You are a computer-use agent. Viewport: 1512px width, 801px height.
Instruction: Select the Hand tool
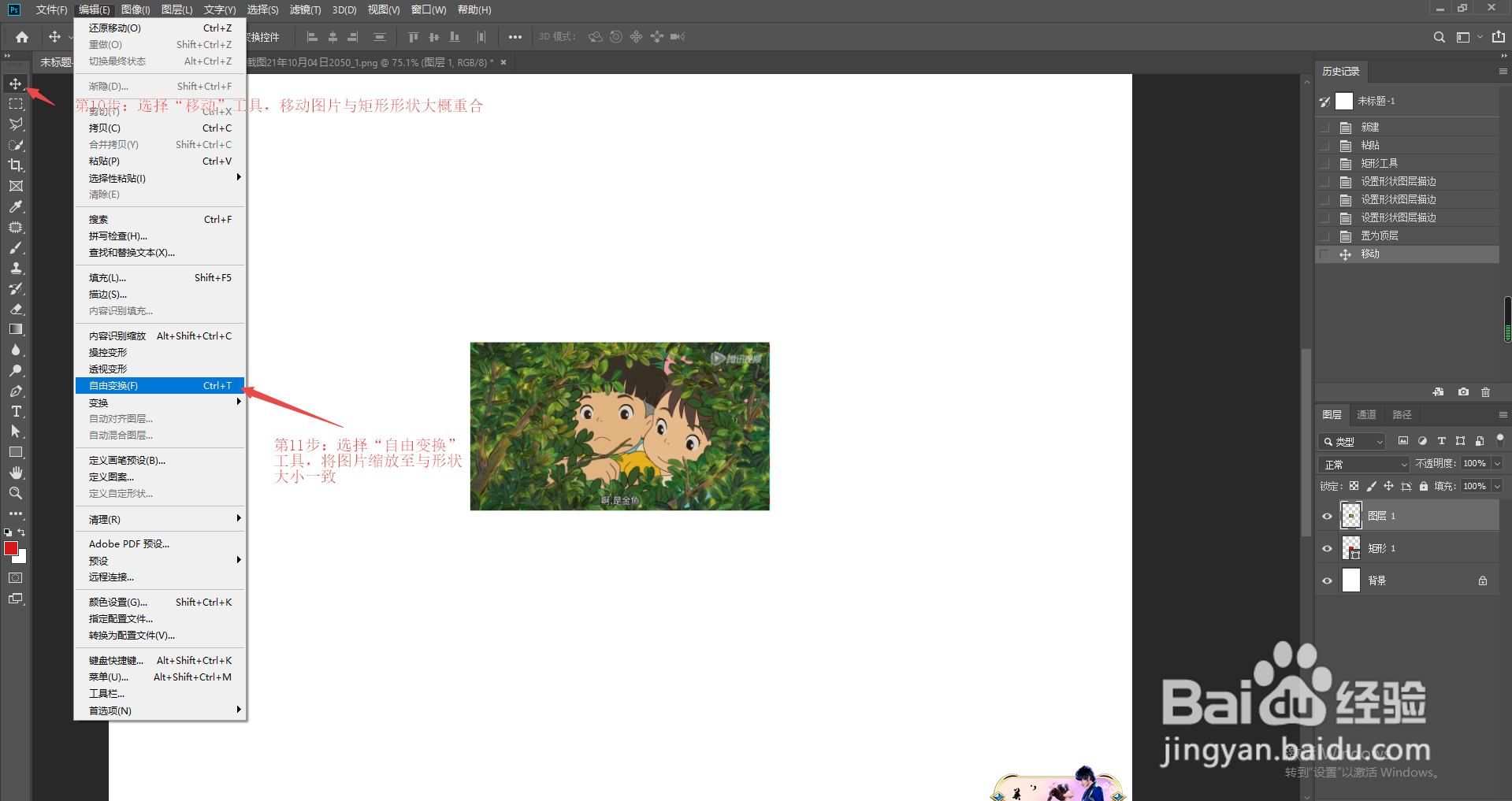[16, 473]
